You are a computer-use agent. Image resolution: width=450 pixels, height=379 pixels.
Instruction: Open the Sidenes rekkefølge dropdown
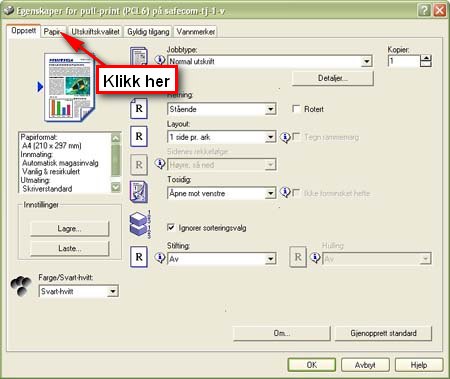pyautogui.click(x=221, y=165)
